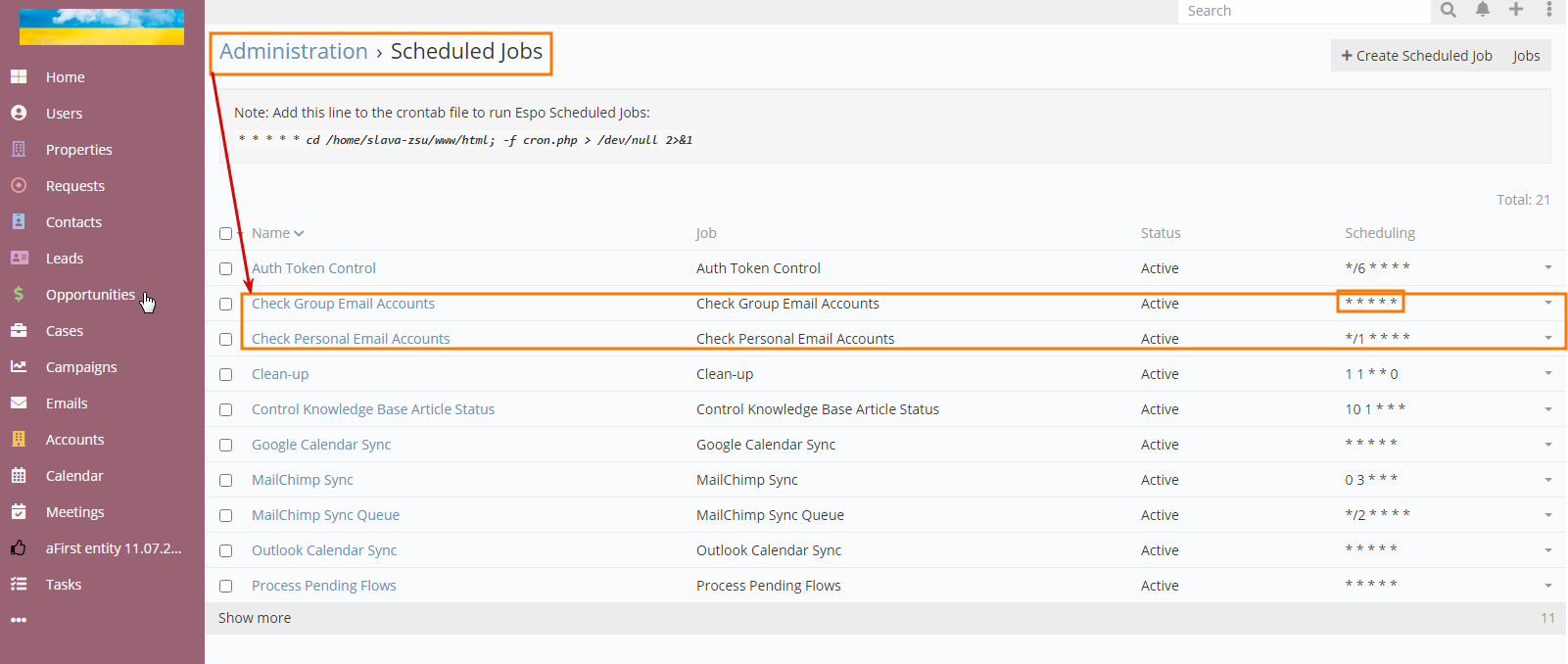Select the Clean-up job checkbox
The image size is (1568, 664).
(226, 374)
